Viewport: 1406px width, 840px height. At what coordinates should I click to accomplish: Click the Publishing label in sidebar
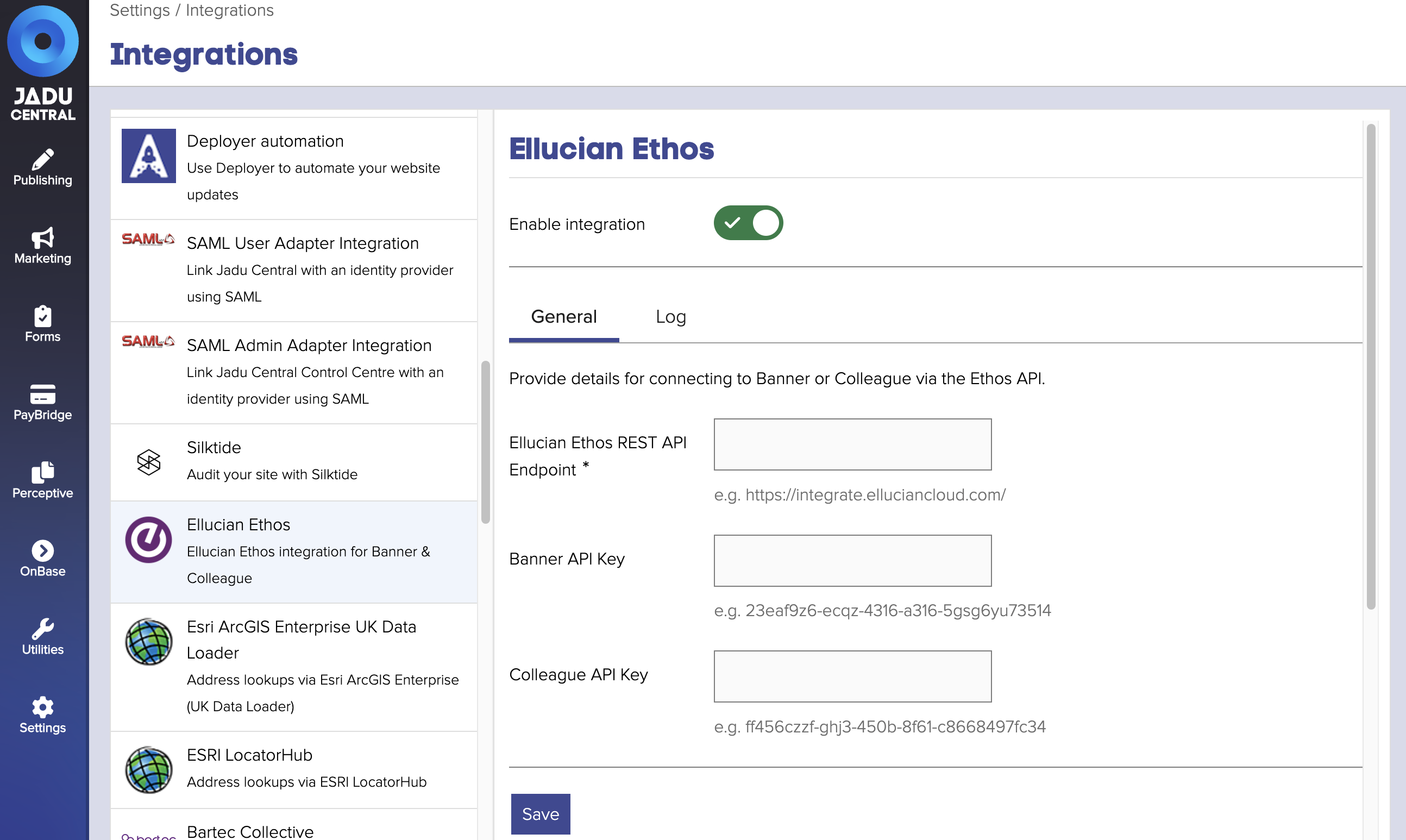pyautogui.click(x=43, y=180)
